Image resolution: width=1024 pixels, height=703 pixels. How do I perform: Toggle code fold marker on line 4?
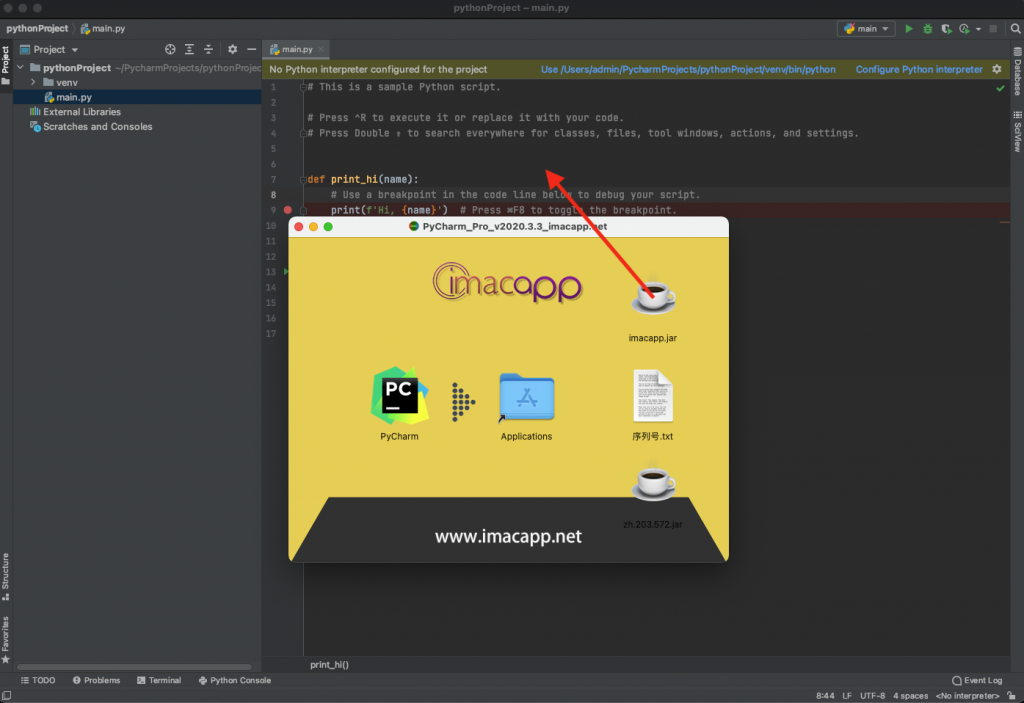[303, 133]
